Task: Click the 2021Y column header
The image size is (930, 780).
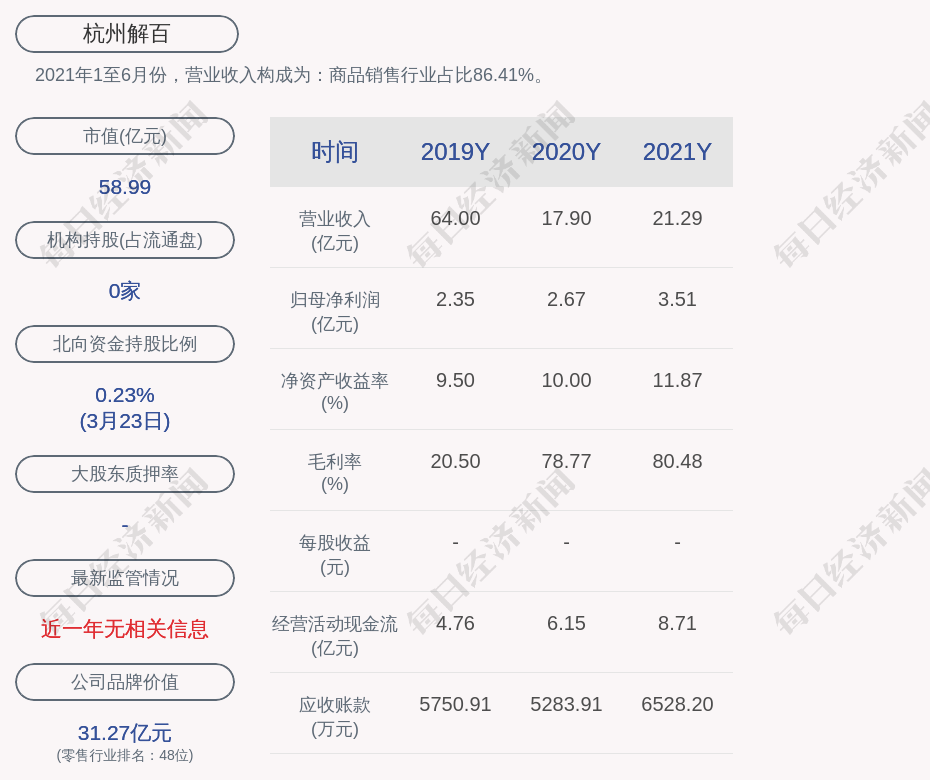Action: coord(677,152)
